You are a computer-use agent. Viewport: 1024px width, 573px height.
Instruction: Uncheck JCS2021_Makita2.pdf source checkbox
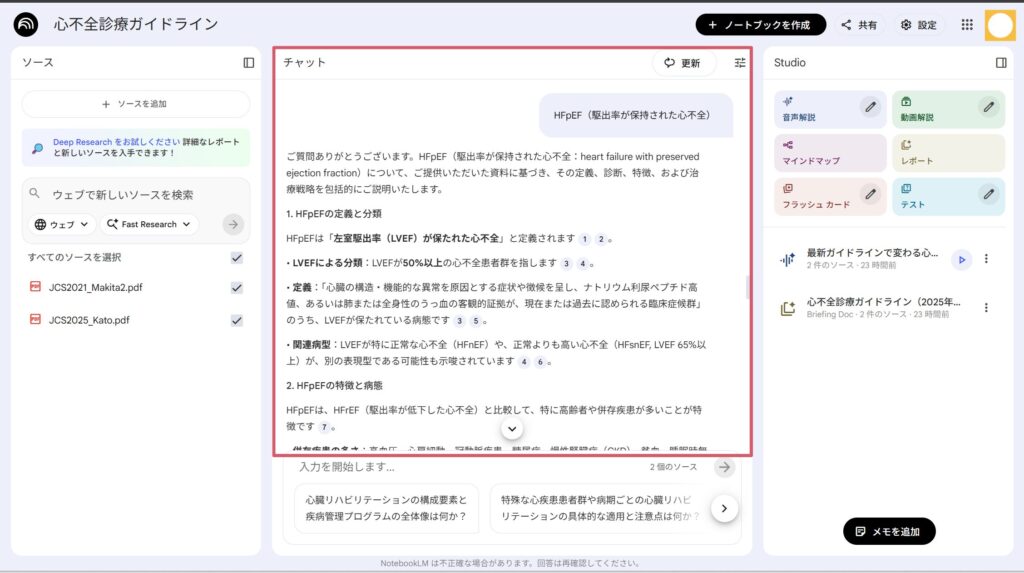(237, 288)
